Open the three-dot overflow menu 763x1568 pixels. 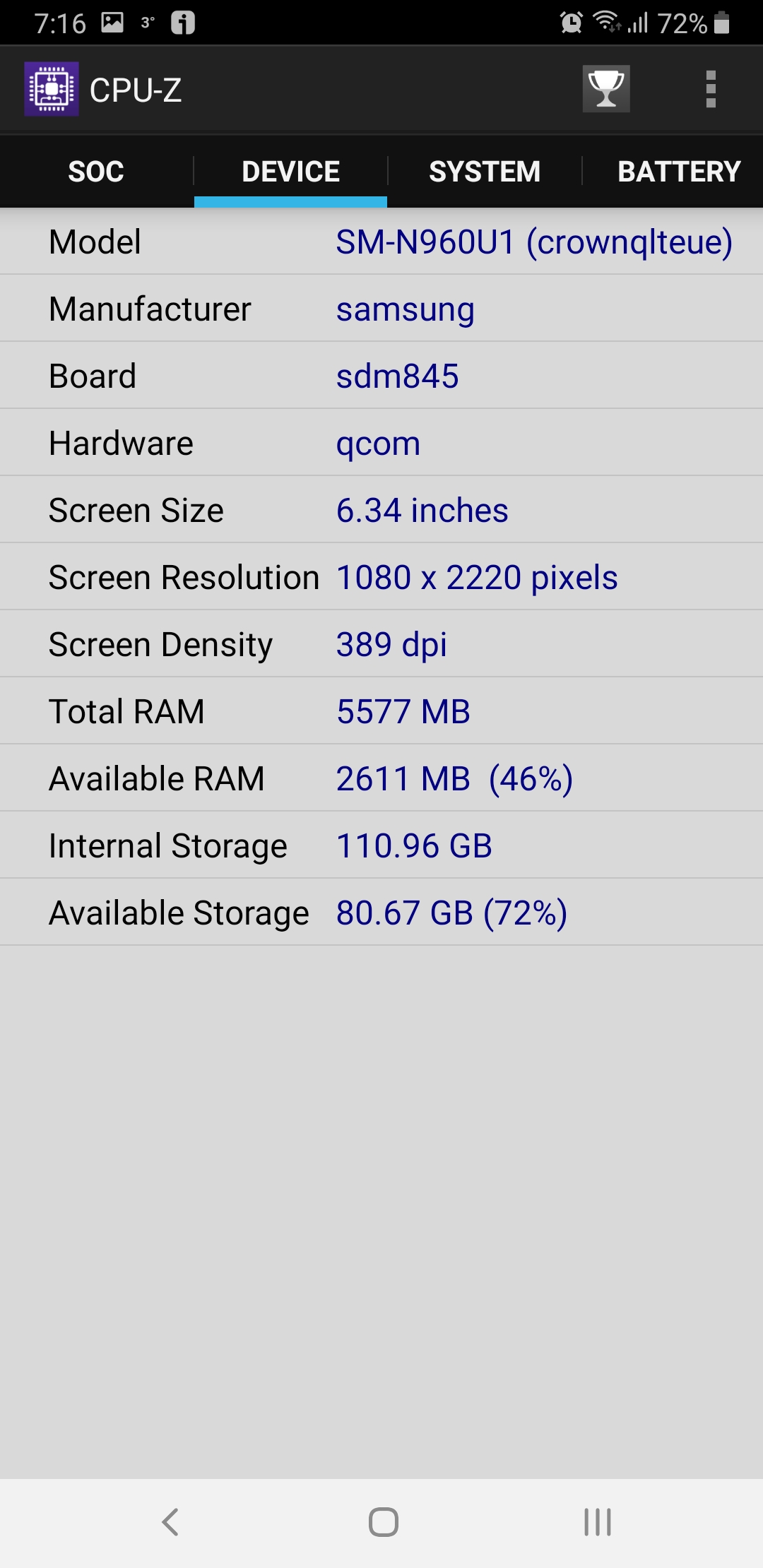tap(711, 89)
